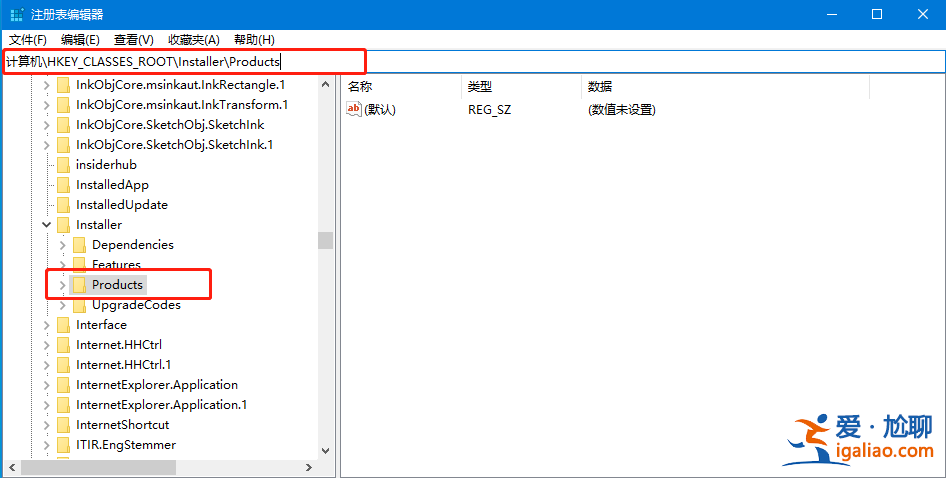Click the ITIR.EngStemmer folder icon

(x=63, y=445)
